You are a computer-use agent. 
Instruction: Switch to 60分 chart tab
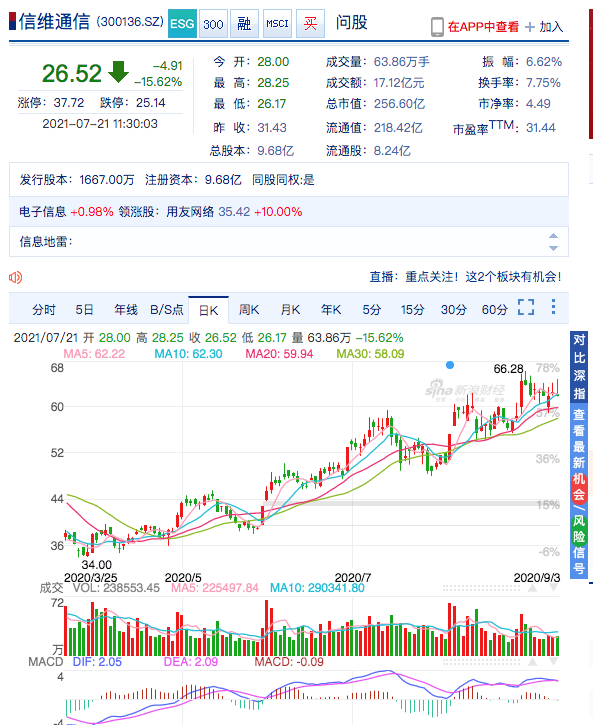[x=495, y=309]
